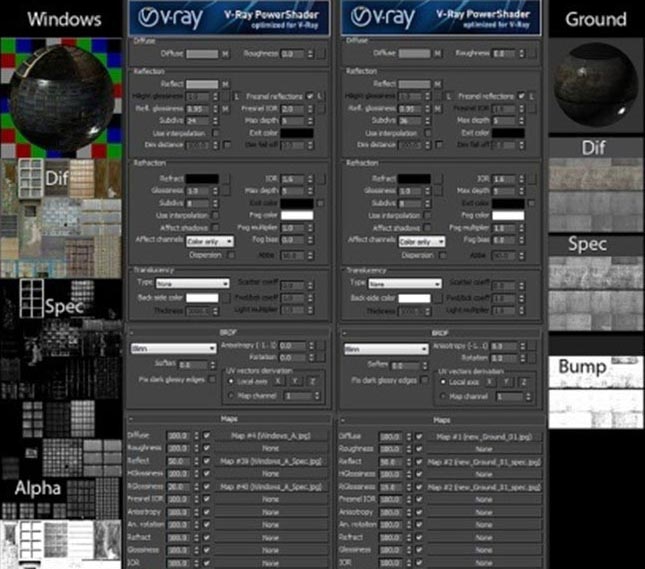The height and width of the screenshot is (569, 645).
Task: Toggle Fresnel L lock button in Ground panel
Action: 532,96
